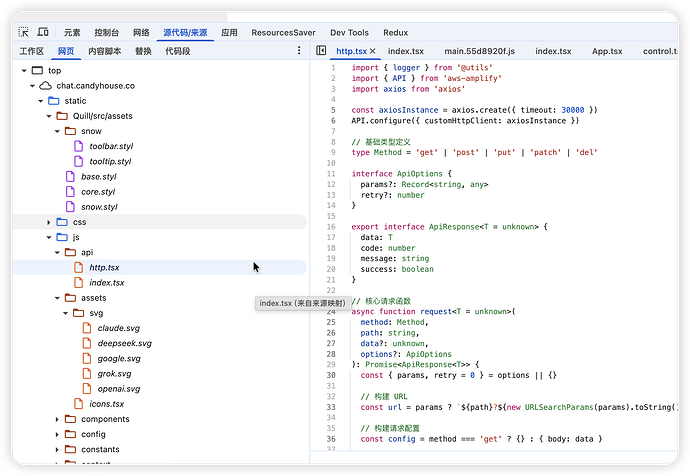
Task: Switch to the App.tsx editor tab
Action: (x=607, y=51)
